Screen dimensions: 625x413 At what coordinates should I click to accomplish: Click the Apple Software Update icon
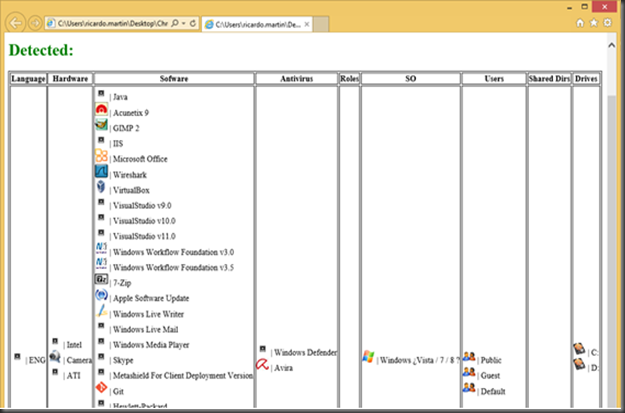point(101,295)
